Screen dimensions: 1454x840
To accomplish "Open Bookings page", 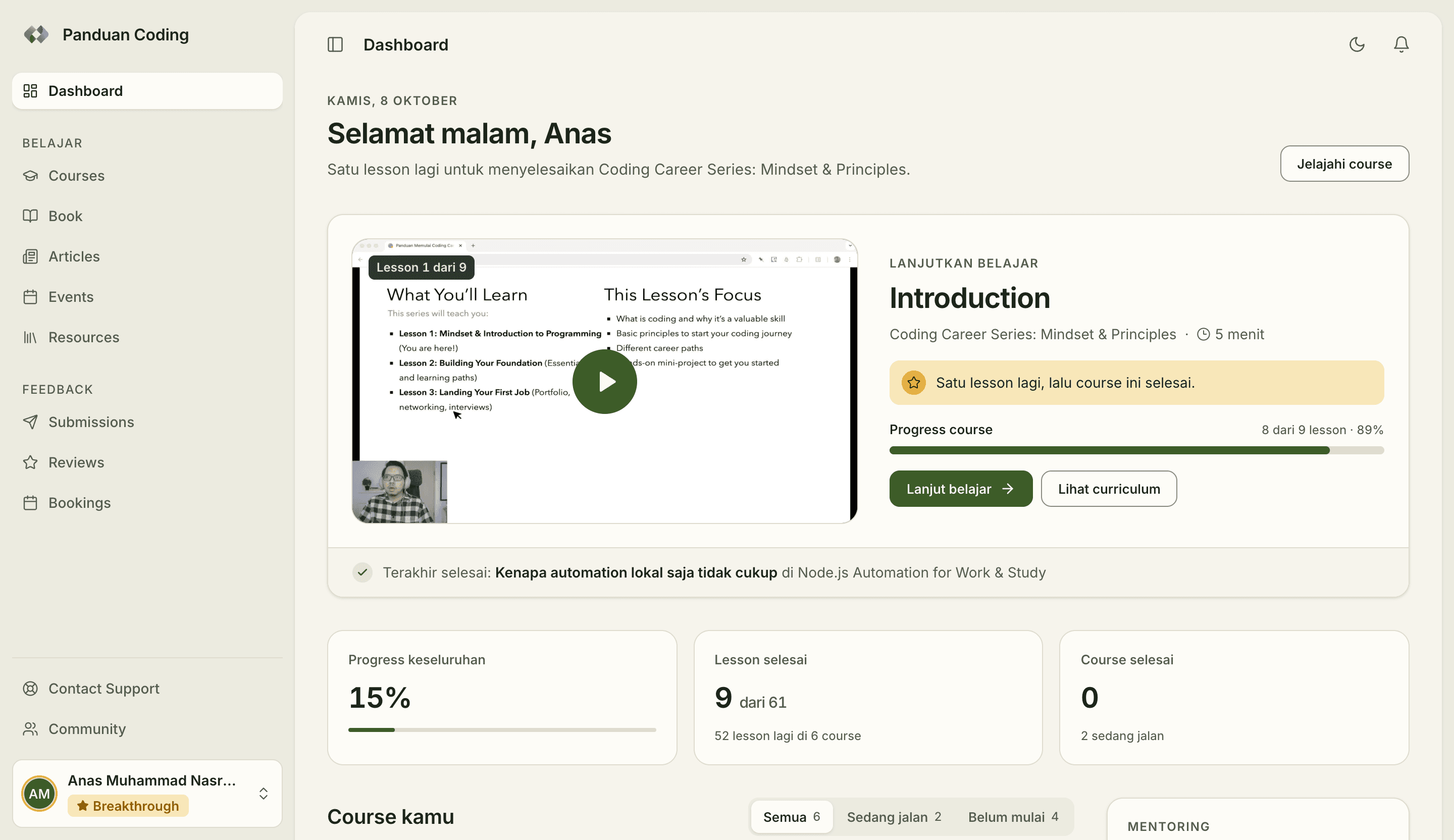I will coord(147,502).
